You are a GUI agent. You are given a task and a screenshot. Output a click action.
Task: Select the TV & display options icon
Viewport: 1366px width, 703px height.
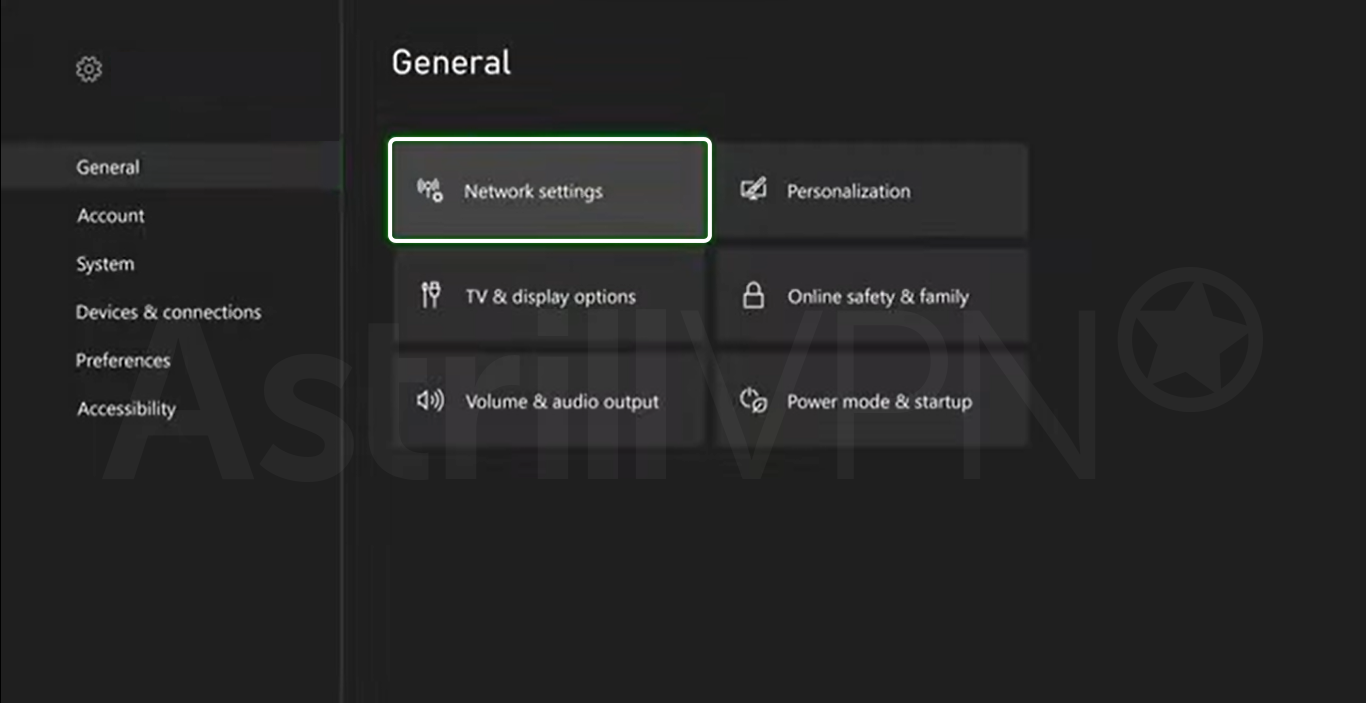tap(431, 295)
